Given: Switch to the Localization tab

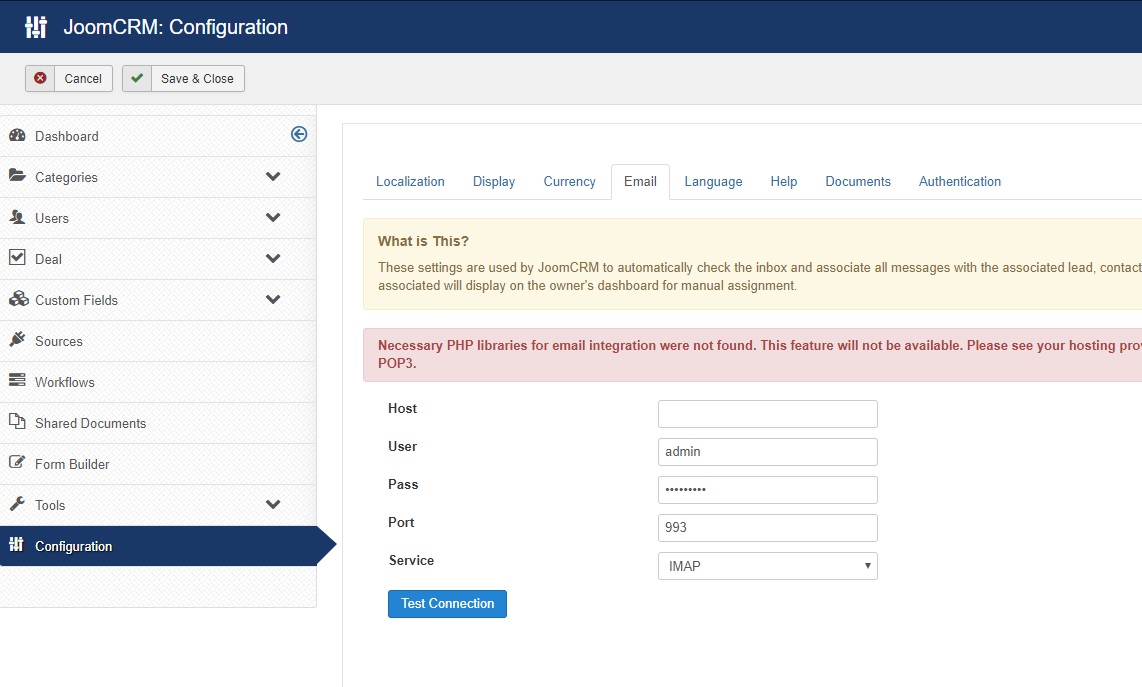Looking at the screenshot, I should click(x=410, y=181).
